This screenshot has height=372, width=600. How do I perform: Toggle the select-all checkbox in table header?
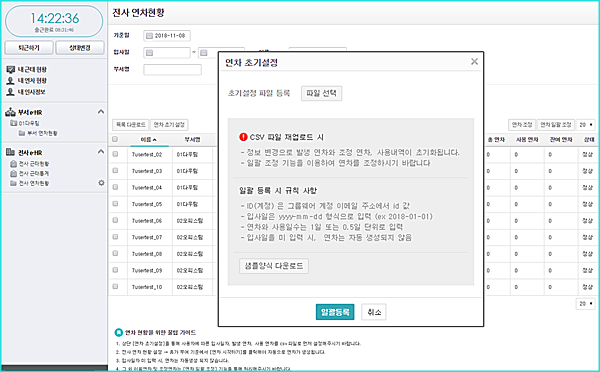click(115, 139)
